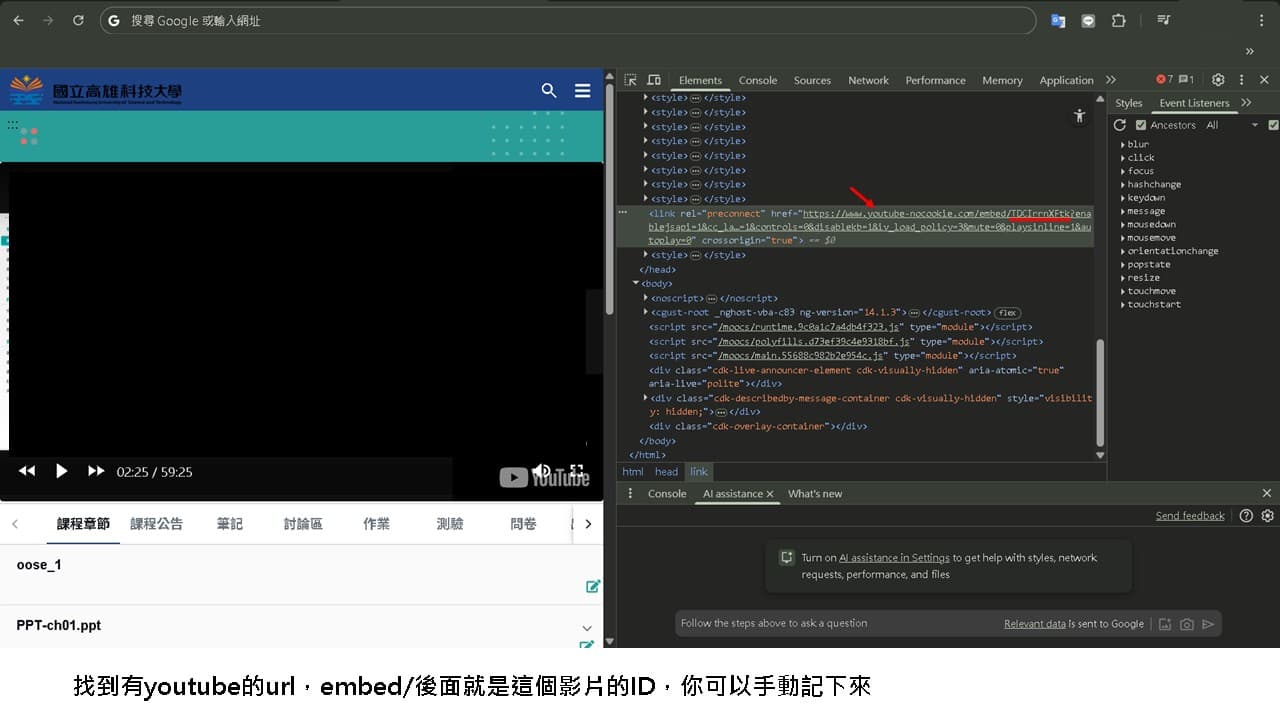Play the video

point(61,471)
